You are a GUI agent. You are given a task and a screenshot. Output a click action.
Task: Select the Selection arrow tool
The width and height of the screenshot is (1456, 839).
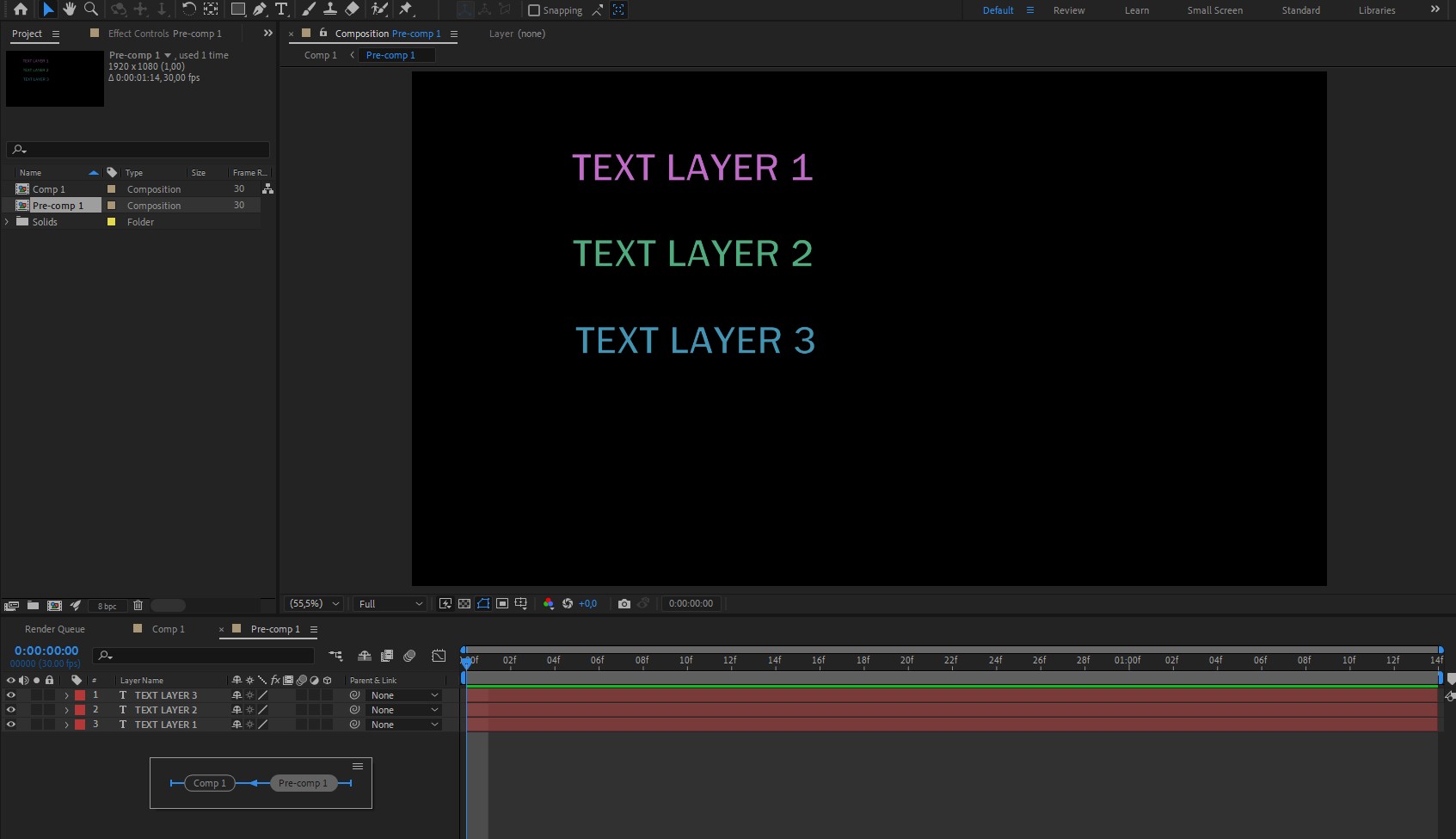pyautogui.click(x=48, y=9)
